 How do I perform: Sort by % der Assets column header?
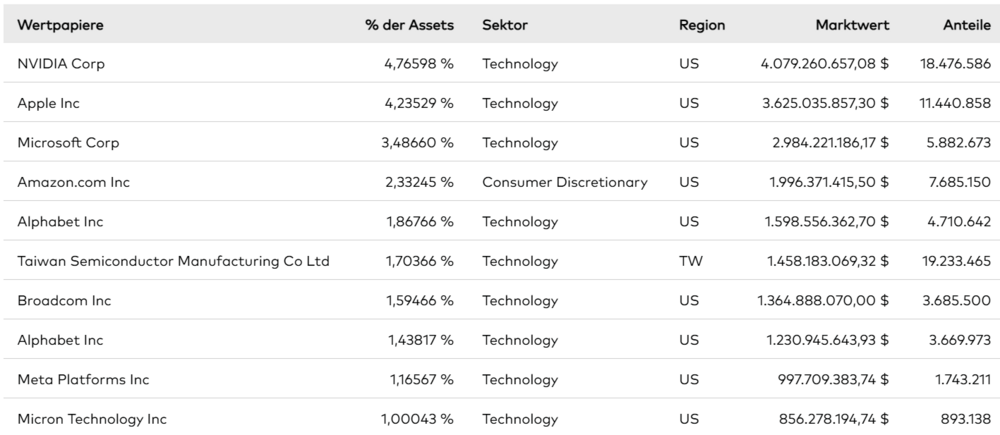(x=409, y=25)
